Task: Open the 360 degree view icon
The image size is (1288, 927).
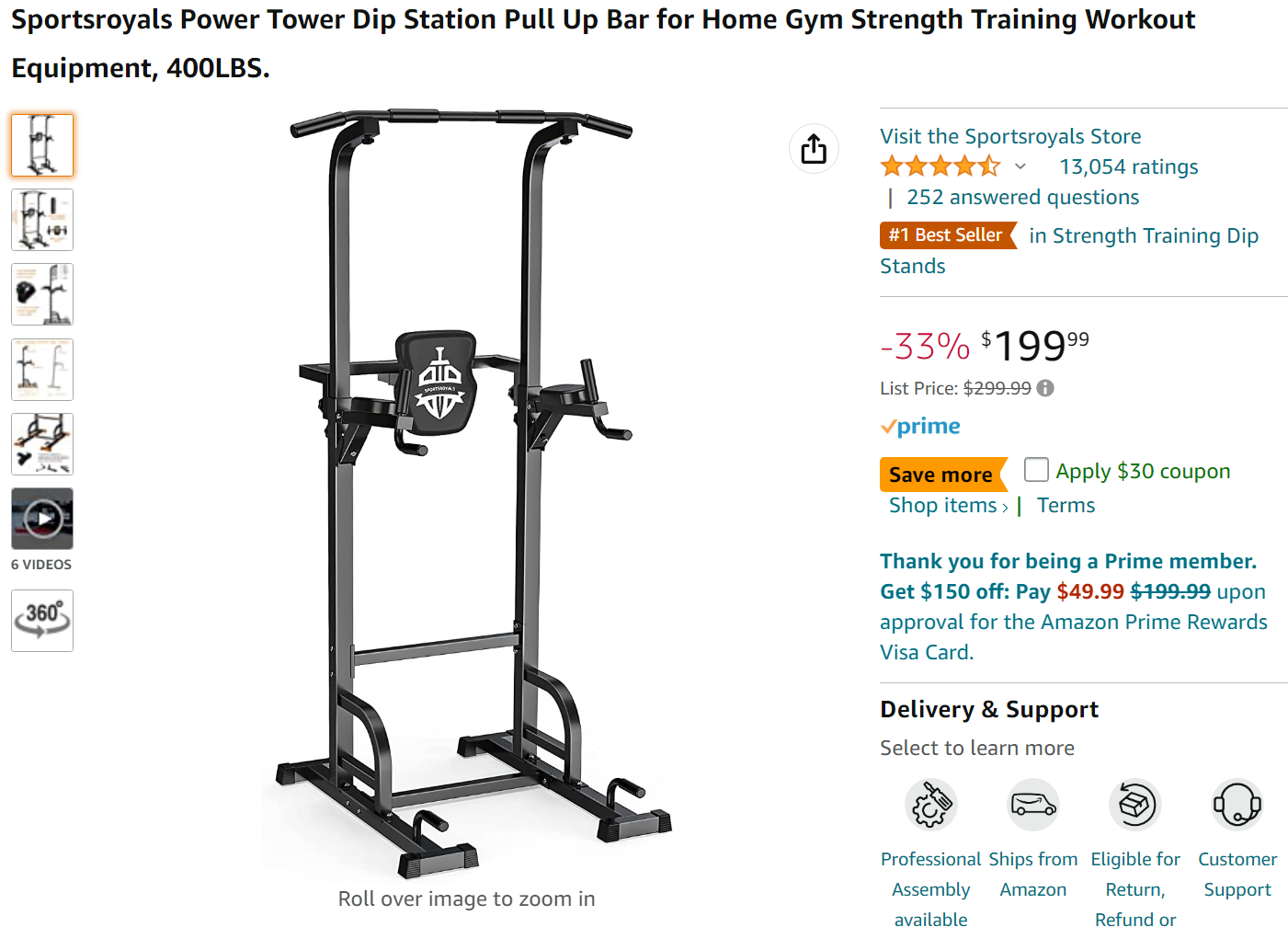Action: click(x=42, y=621)
